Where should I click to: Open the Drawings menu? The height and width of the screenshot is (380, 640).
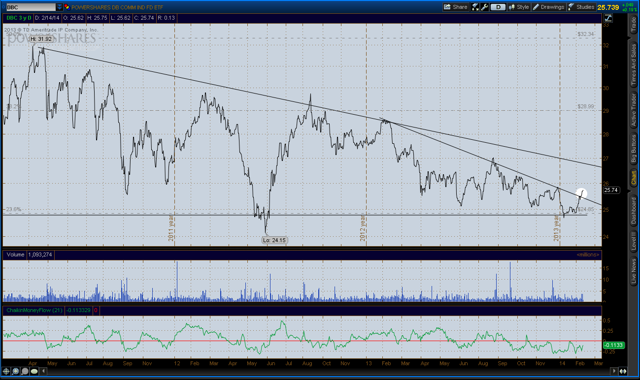[549, 7]
